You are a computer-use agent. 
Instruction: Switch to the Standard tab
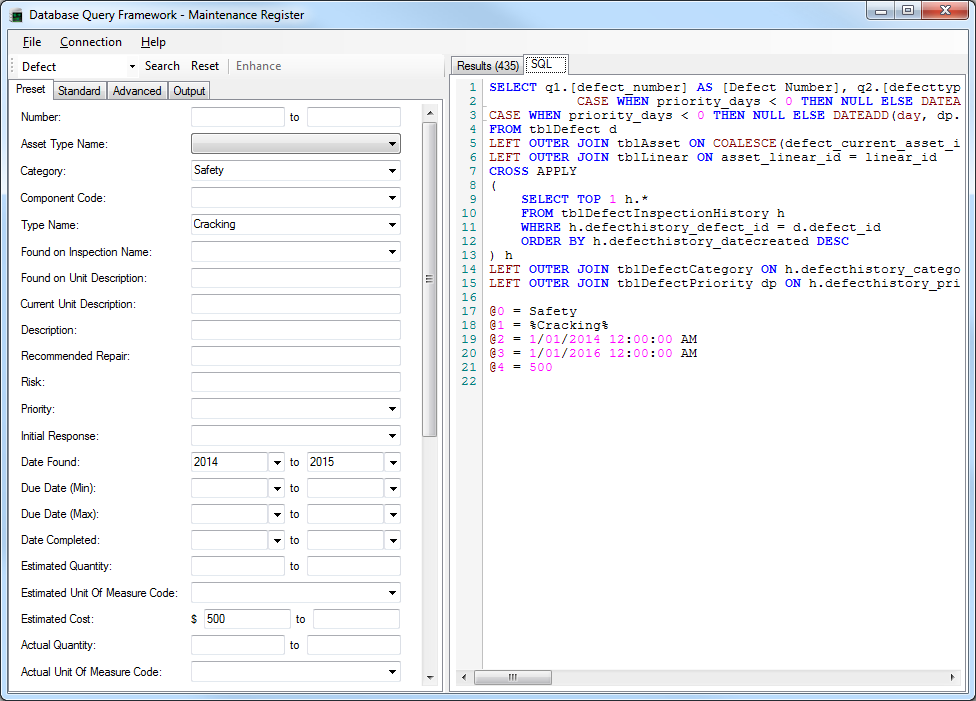79,91
